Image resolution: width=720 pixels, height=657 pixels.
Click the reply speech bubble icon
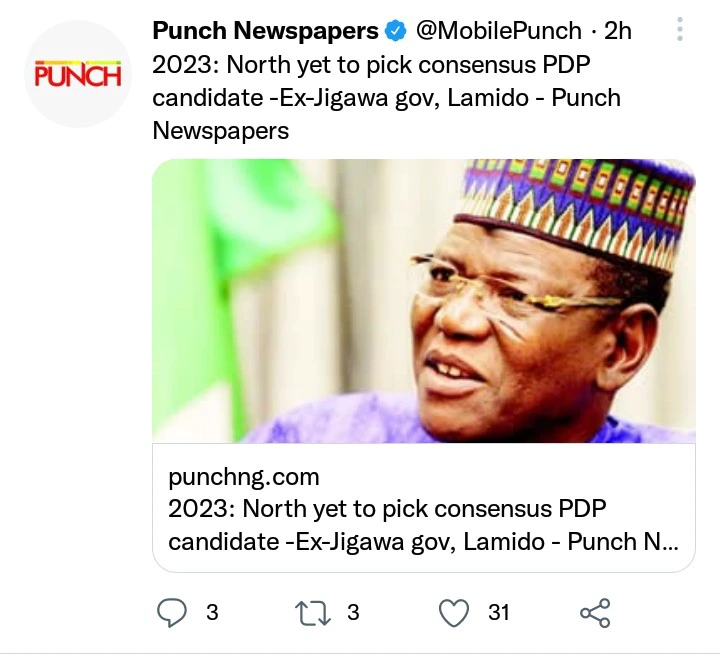coord(172,612)
